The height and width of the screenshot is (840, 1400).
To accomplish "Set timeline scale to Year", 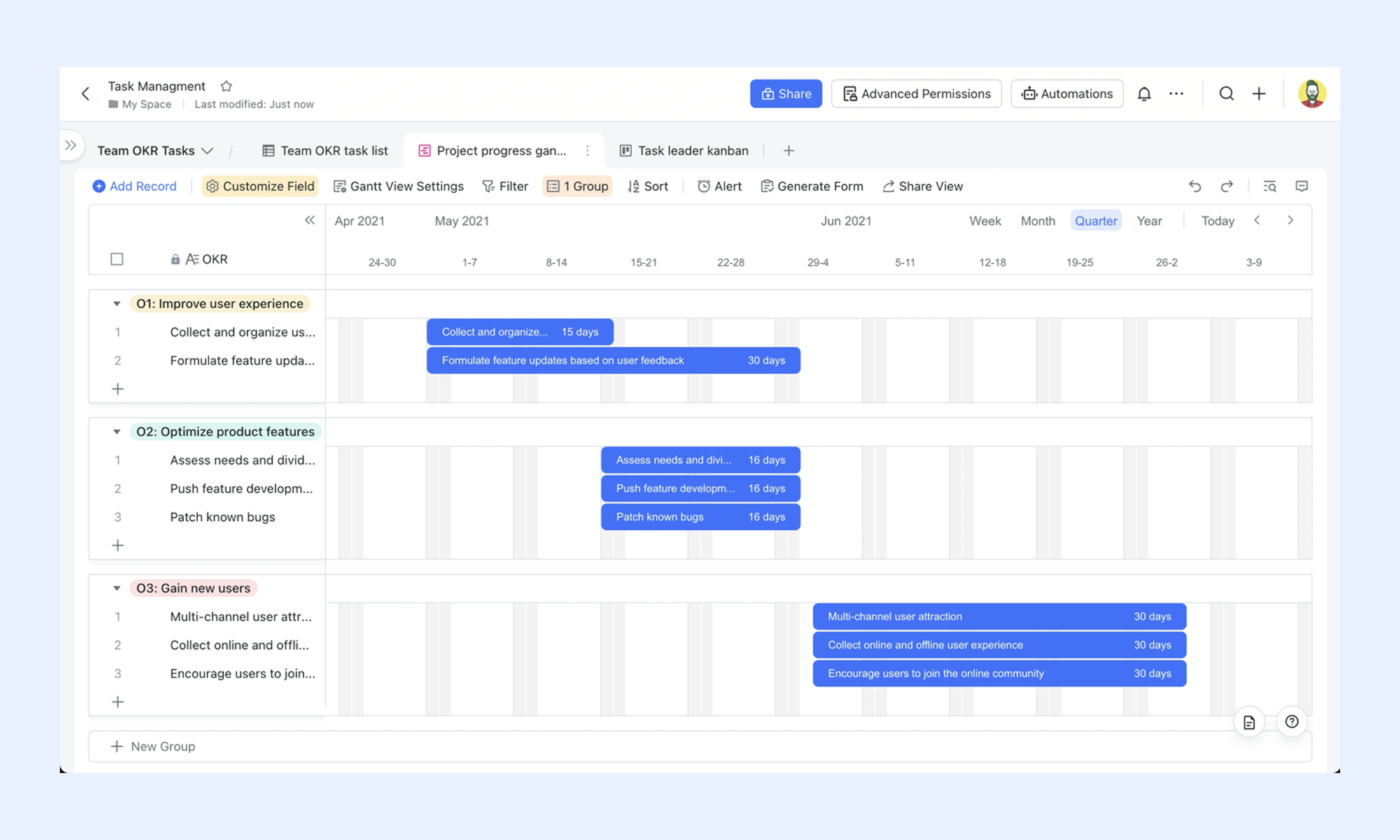I will (1149, 220).
